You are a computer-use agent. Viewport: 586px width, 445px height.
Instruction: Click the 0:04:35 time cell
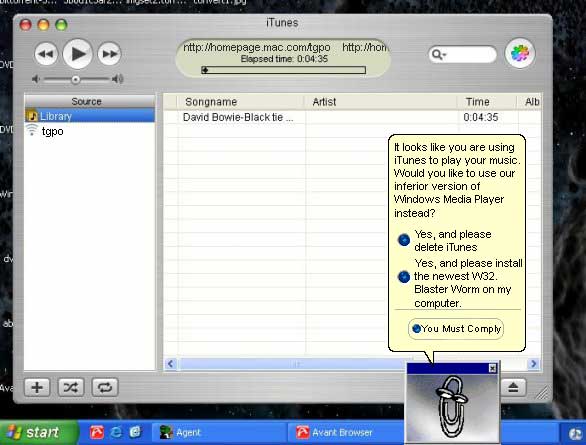(x=481, y=117)
